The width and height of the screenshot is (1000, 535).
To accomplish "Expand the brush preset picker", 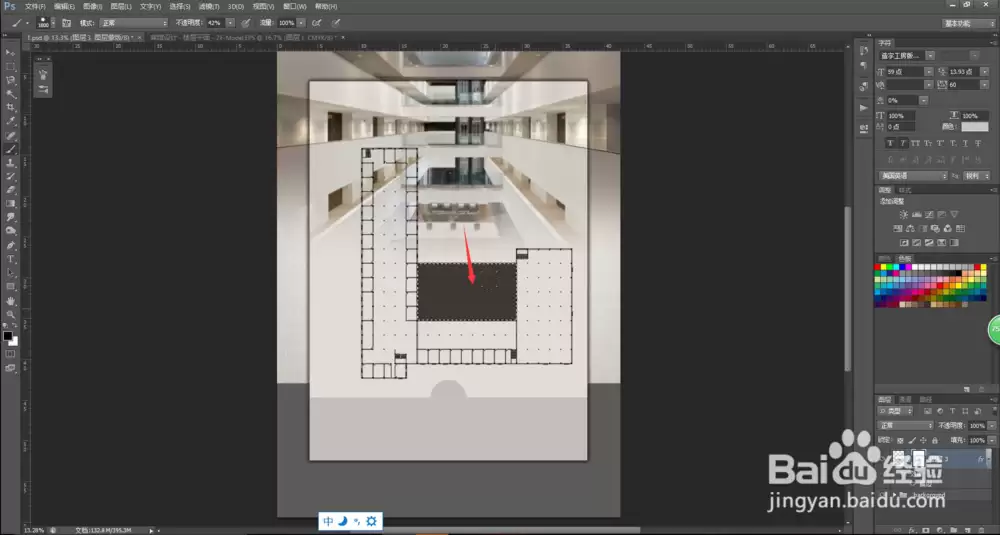I will [x=52, y=23].
